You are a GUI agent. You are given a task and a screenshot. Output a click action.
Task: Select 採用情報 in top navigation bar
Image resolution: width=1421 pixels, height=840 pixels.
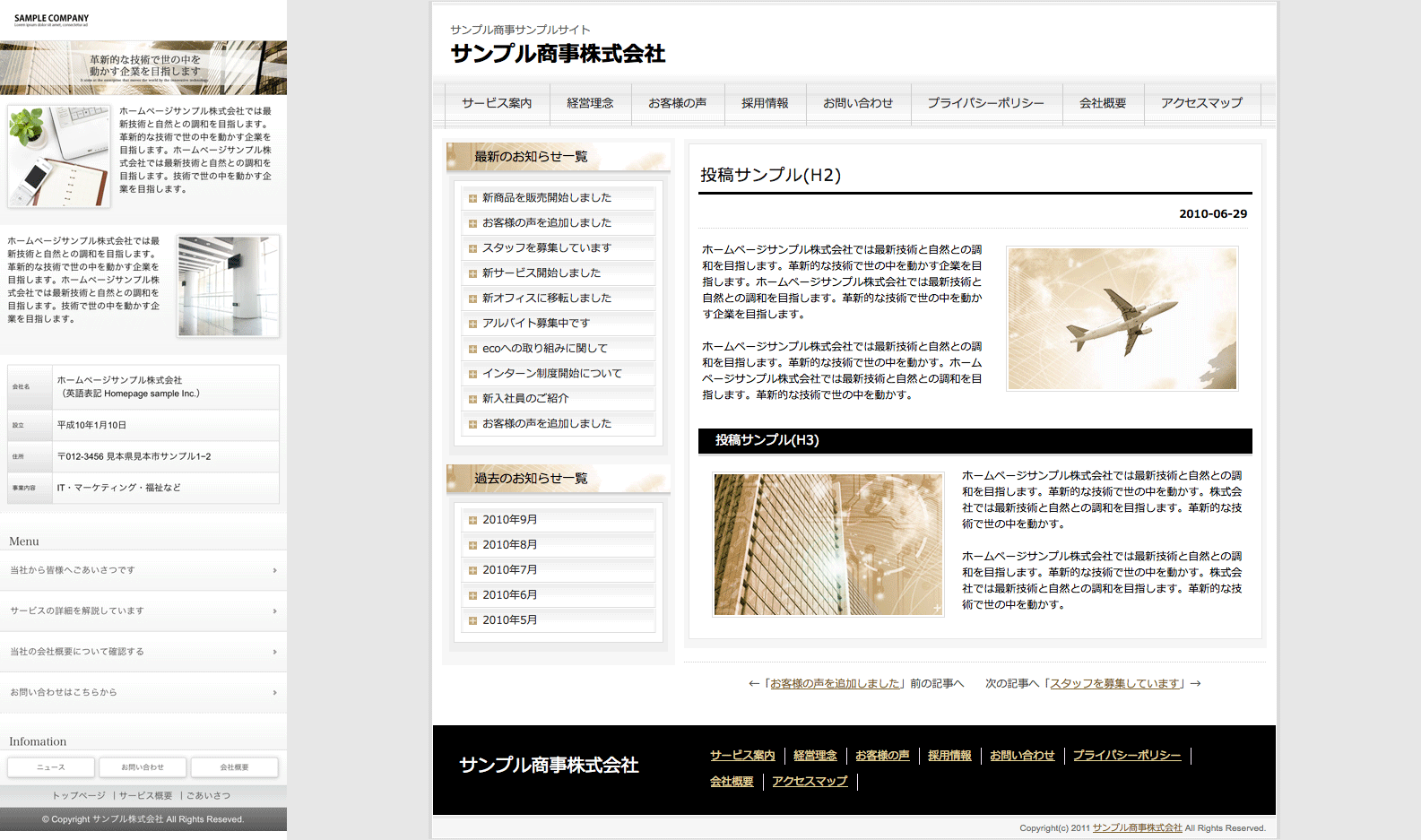click(765, 103)
